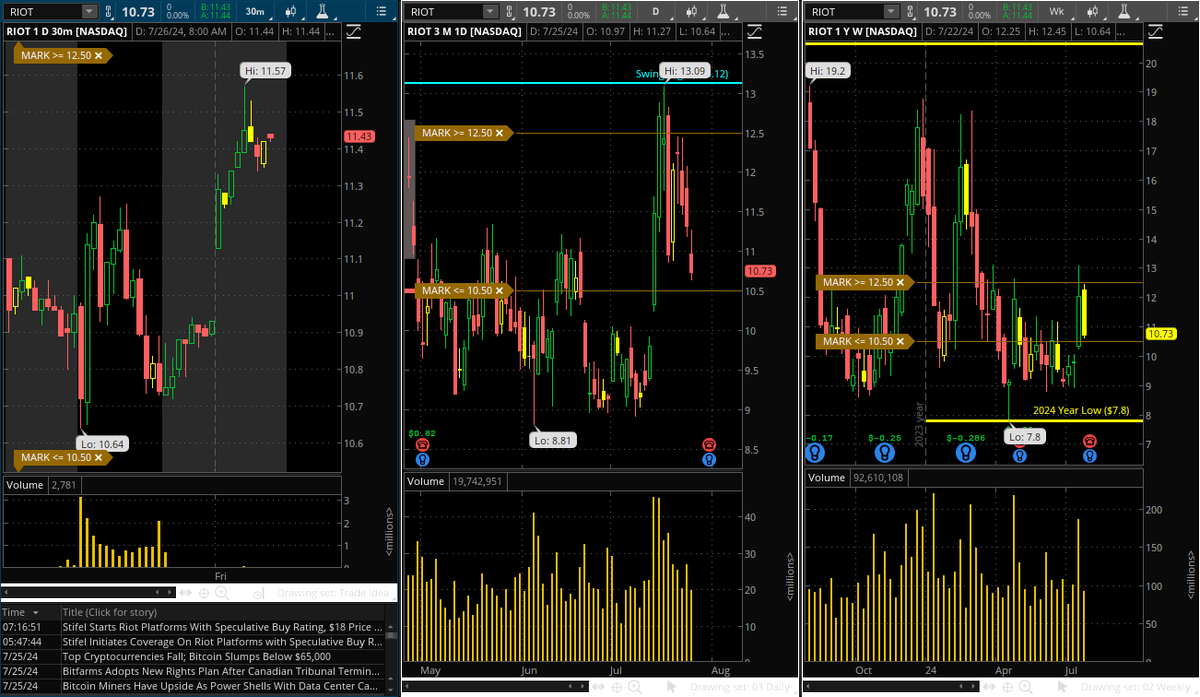Open the Bitfarms Adopts New Rights Plan story
Viewport: 1200px width, 697px height.
(222, 672)
